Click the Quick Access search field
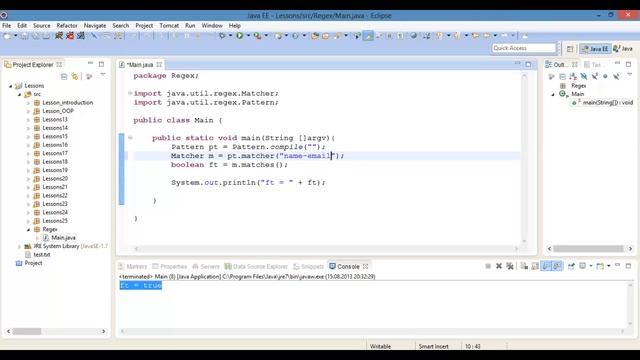This screenshot has width=640, height=360. (x=524, y=48)
